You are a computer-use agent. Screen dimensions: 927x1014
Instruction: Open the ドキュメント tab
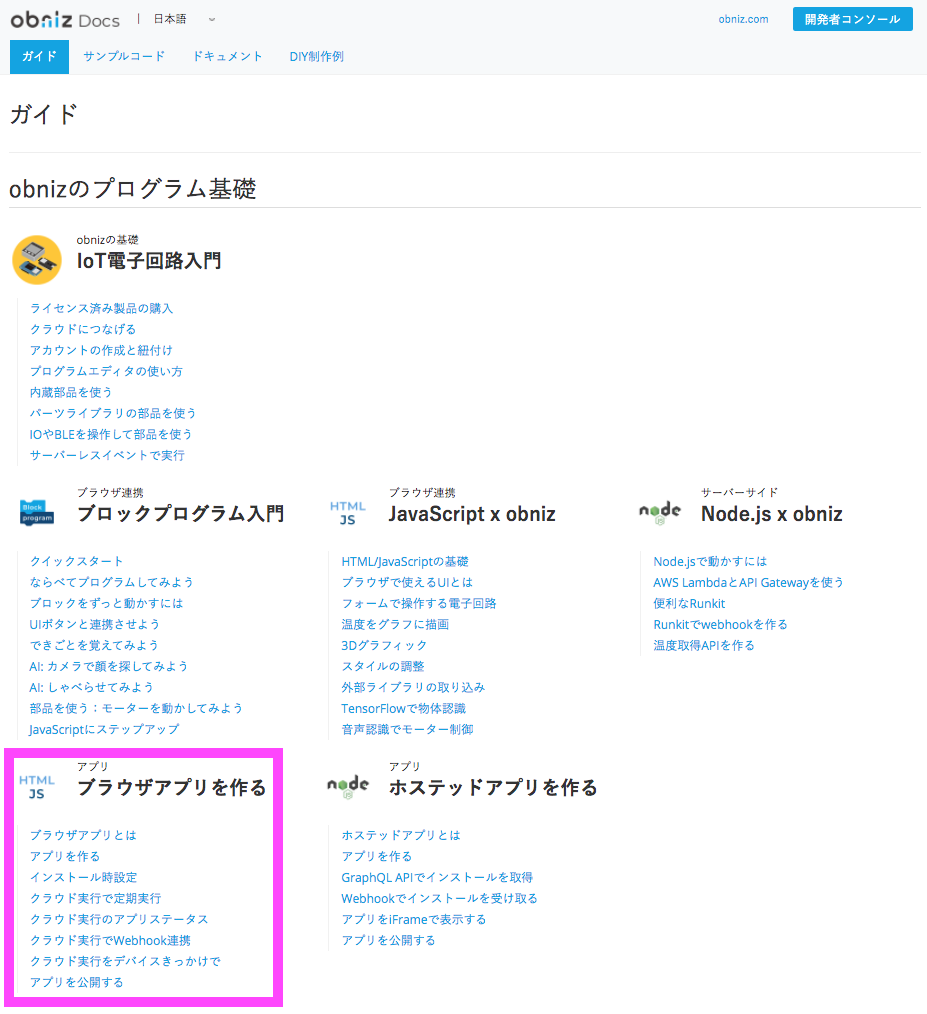point(228,56)
